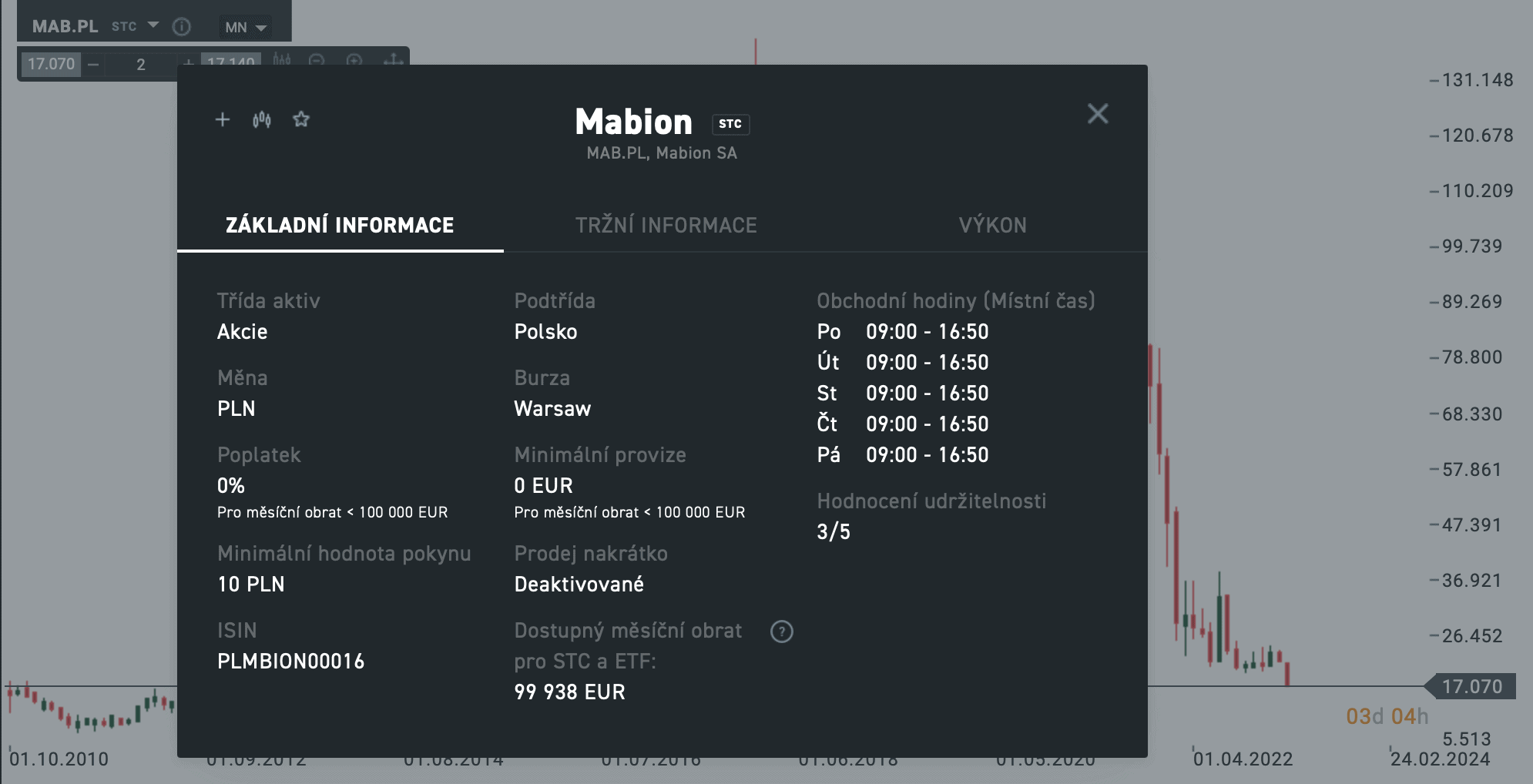This screenshot has width=1533, height=784.
Task: Decrease volume with the minus stepper
Action: (x=93, y=65)
